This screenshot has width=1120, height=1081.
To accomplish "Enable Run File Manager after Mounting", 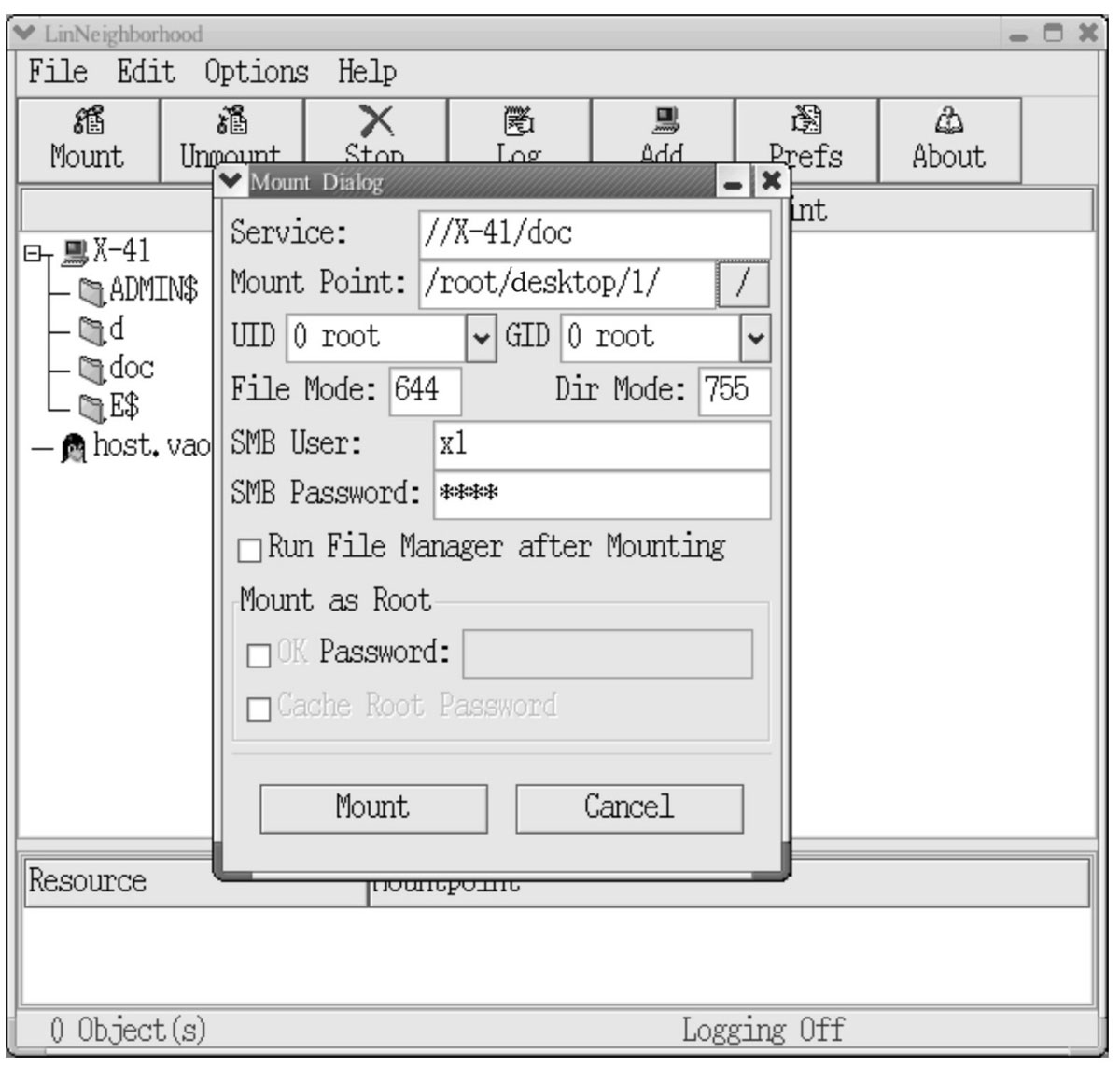I will (x=249, y=551).
